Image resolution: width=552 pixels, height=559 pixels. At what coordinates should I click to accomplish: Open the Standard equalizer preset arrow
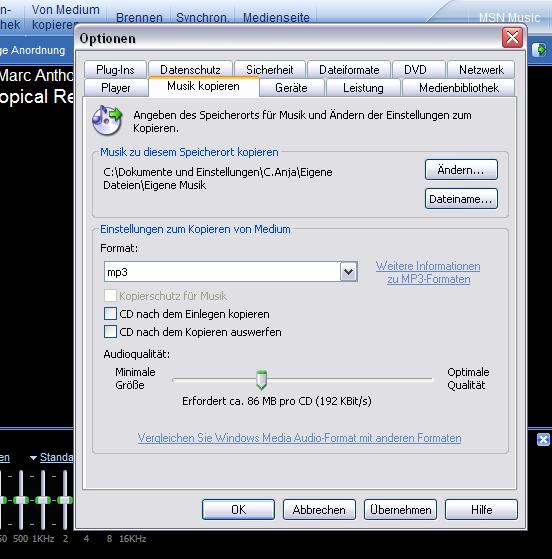34,457
